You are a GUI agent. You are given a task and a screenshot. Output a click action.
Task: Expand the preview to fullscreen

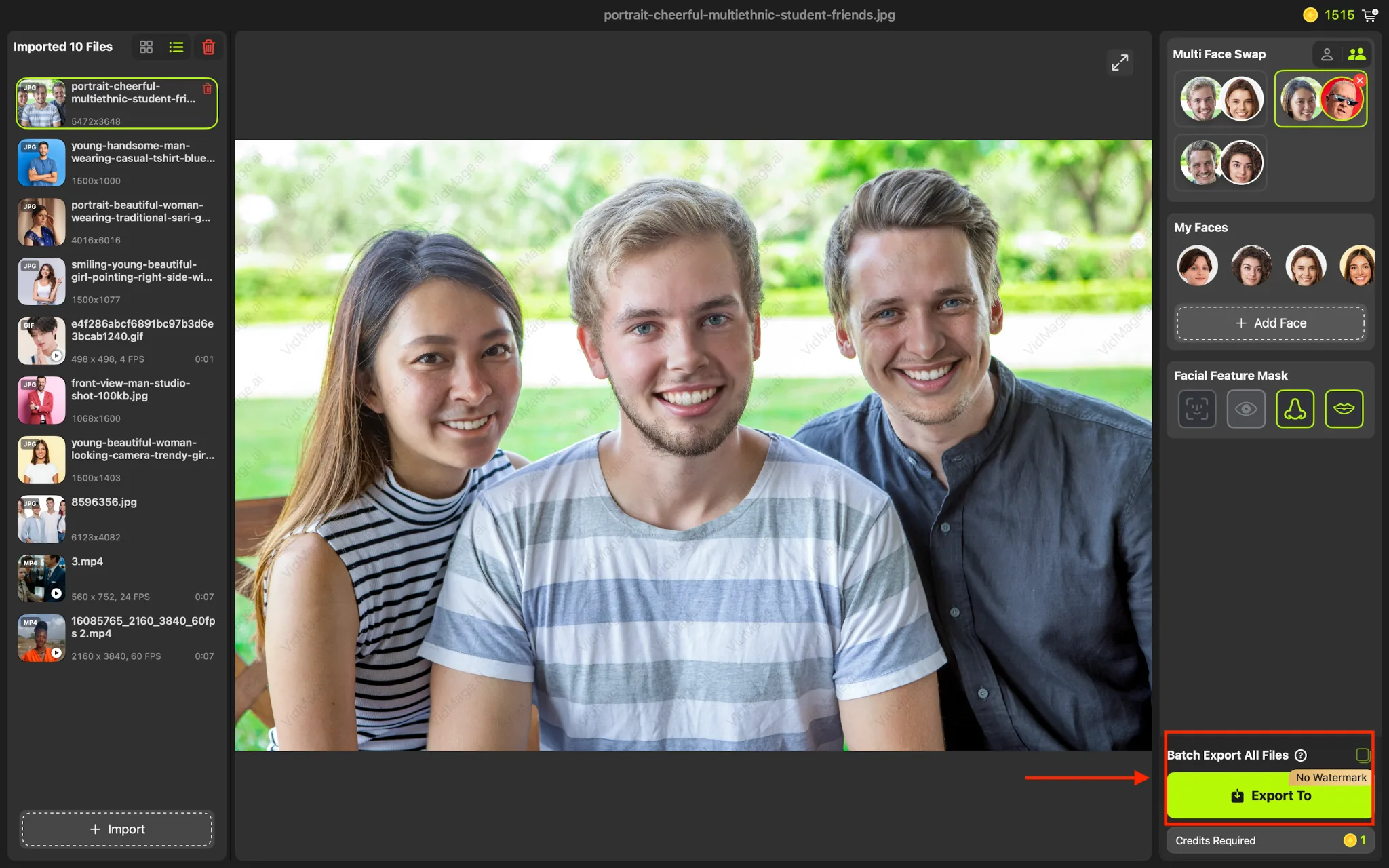(1120, 62)
